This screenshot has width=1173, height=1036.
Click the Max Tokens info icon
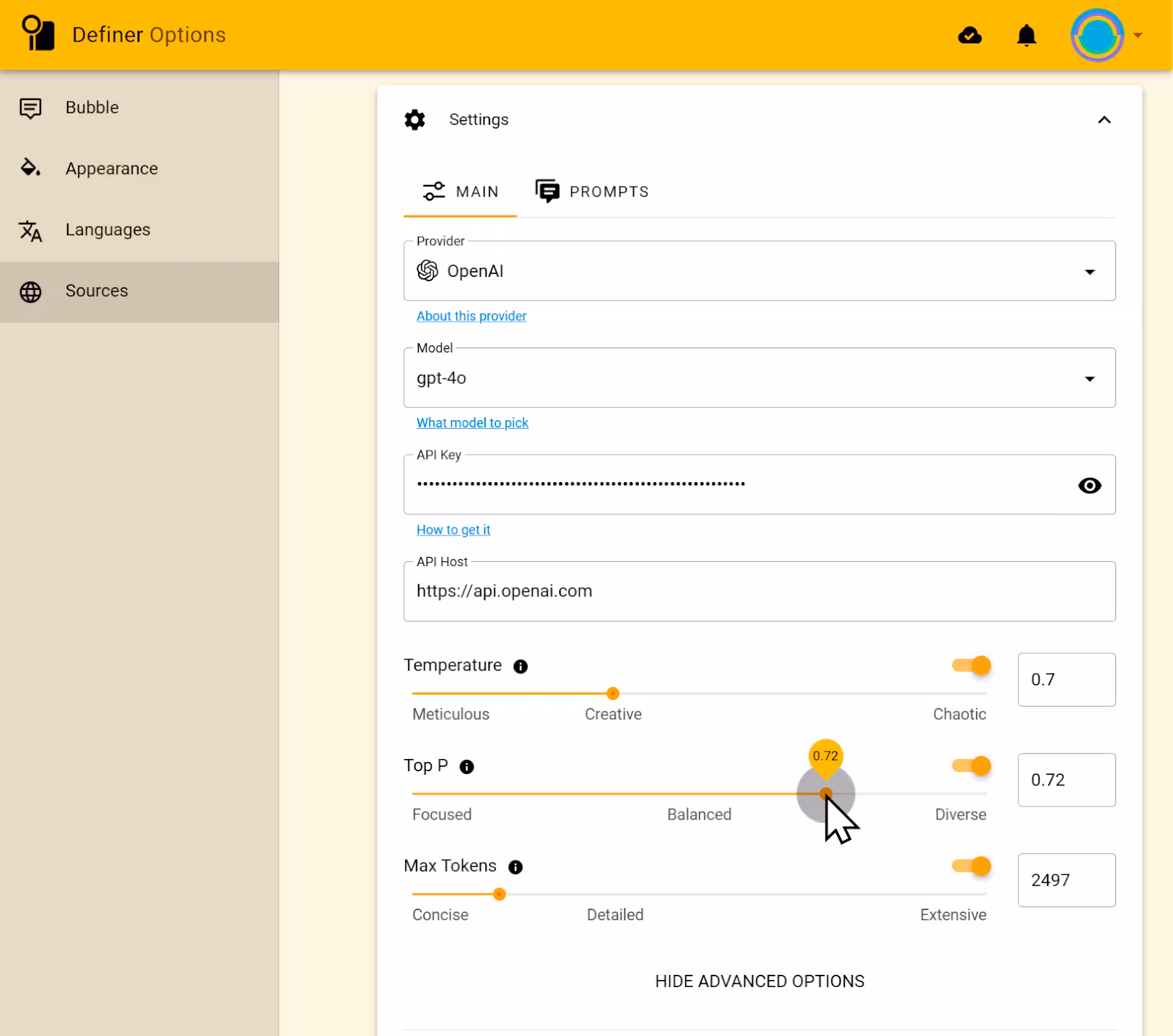515,867
